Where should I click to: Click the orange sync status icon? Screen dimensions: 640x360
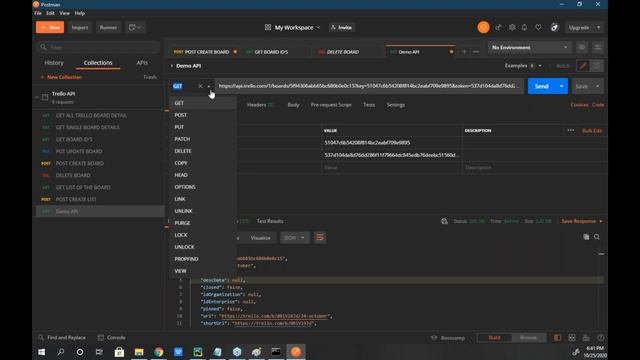tap(483, 27)
